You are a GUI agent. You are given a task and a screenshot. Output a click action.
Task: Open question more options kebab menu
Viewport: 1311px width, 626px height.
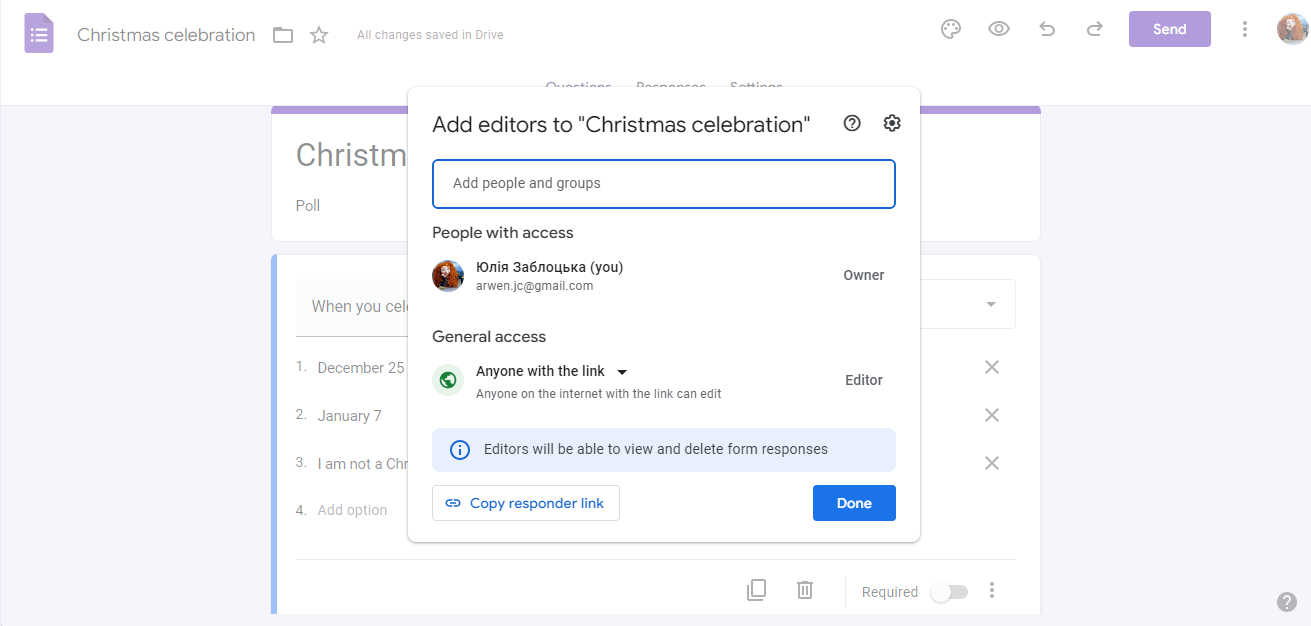(992, 590)
